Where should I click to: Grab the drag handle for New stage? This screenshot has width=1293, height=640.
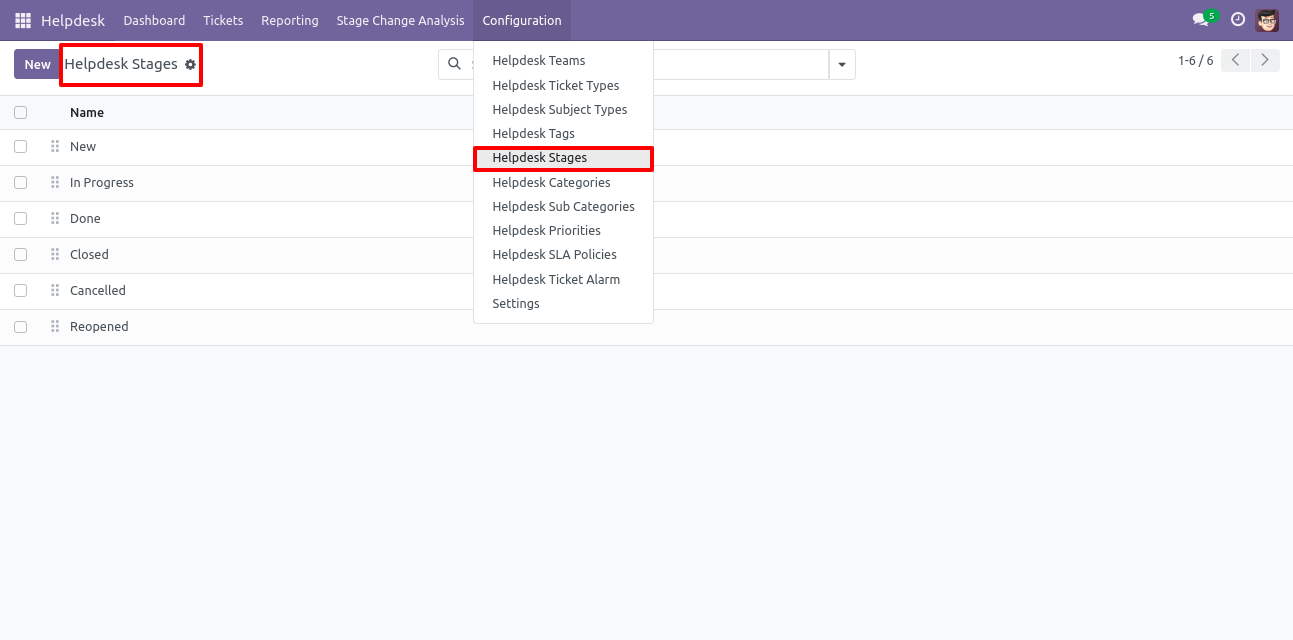click(55, 147)
